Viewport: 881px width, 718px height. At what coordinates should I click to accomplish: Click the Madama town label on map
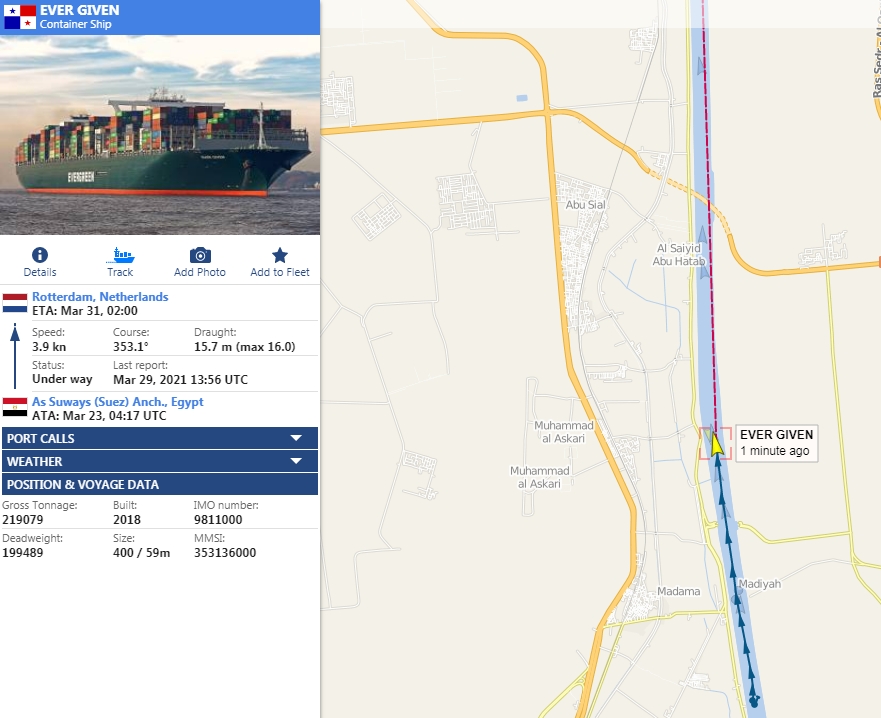click(679, 592)
